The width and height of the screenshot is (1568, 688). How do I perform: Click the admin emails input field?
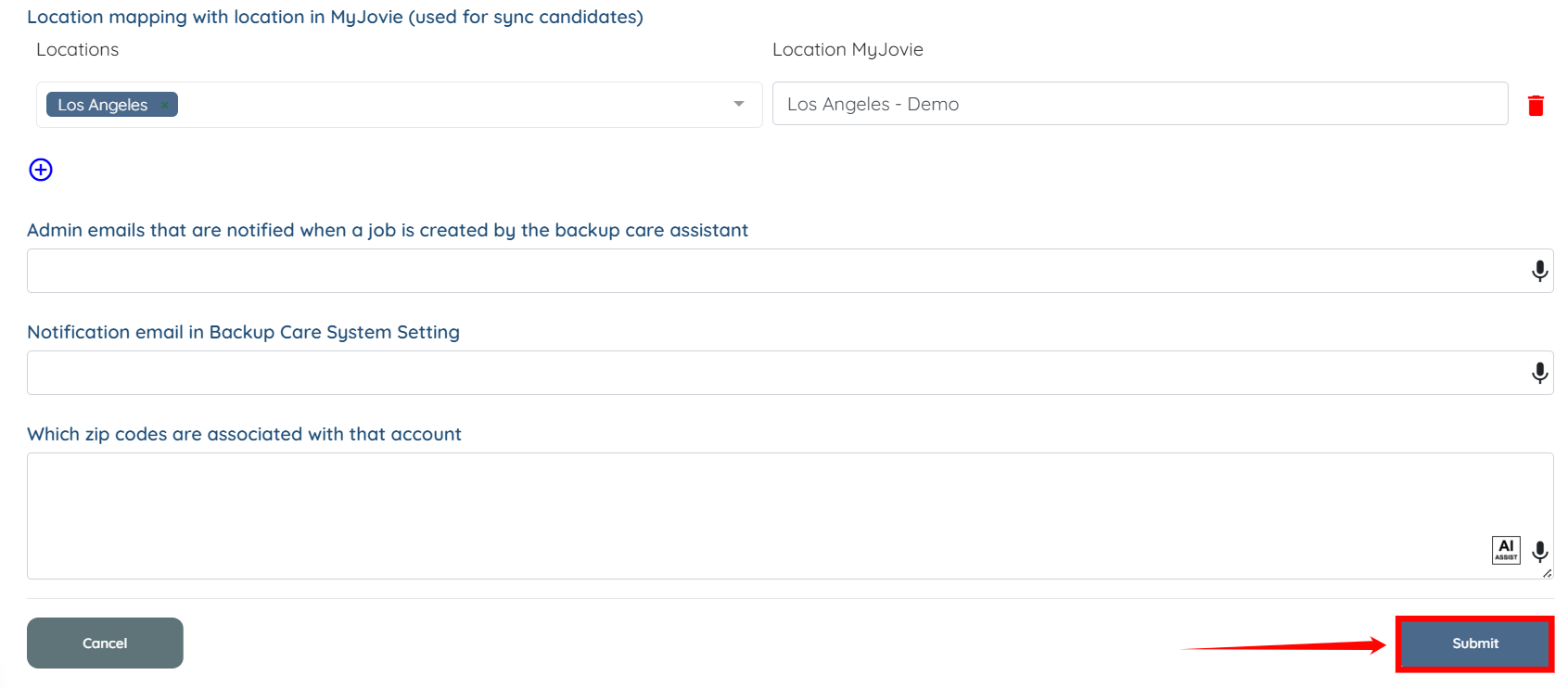click(x=770, y=271)
